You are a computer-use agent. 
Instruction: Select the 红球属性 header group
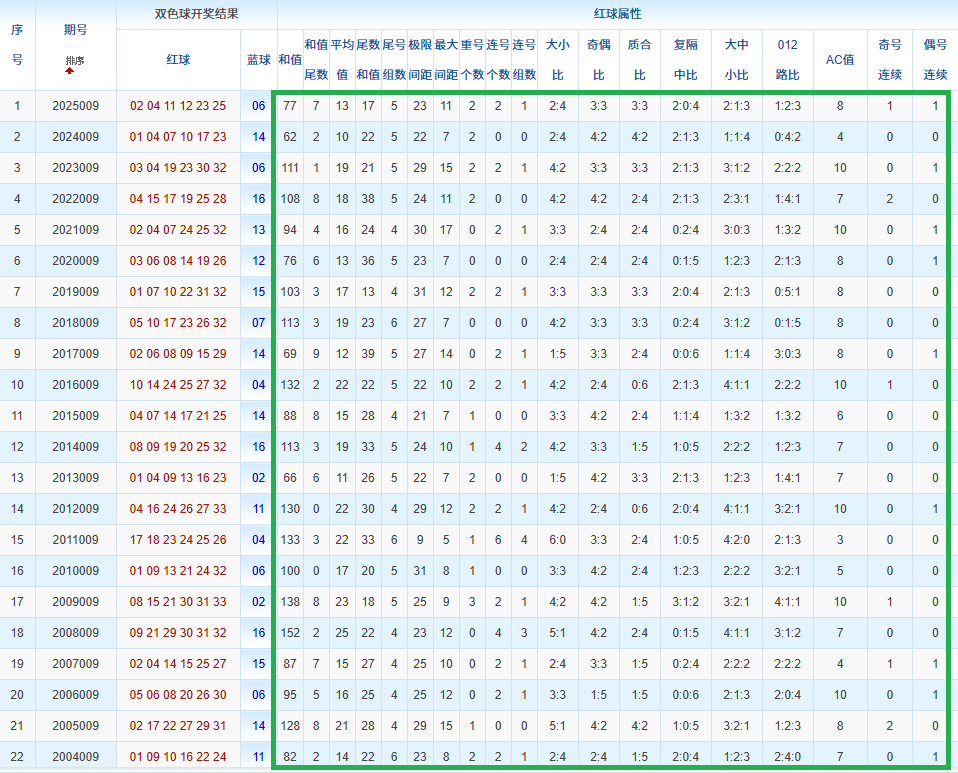pos(617,15)
